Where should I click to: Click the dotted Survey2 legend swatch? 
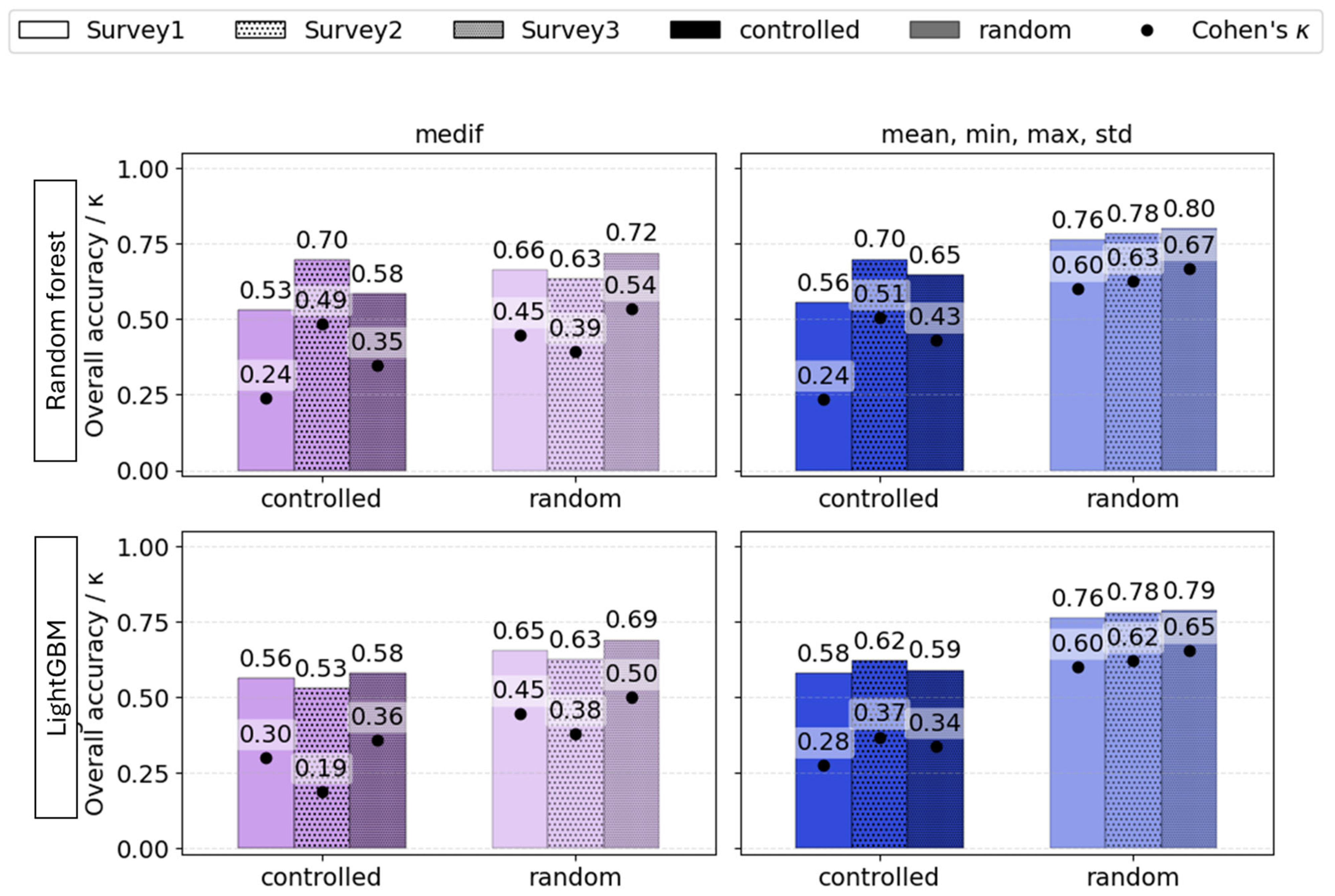point(261,30)
